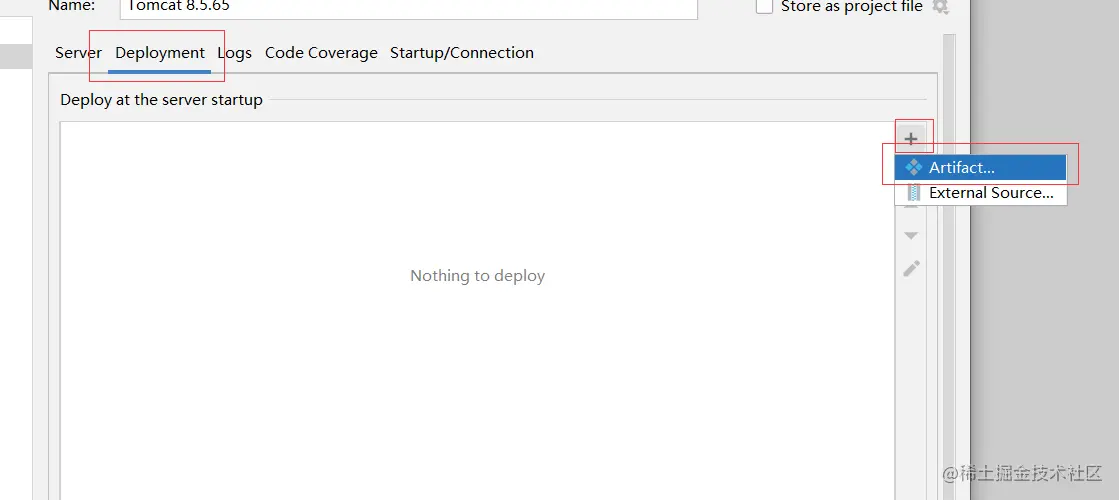Open the Startup/Connection tab
The height and width of the screenshot is (500, 1119).
point(462,53)
